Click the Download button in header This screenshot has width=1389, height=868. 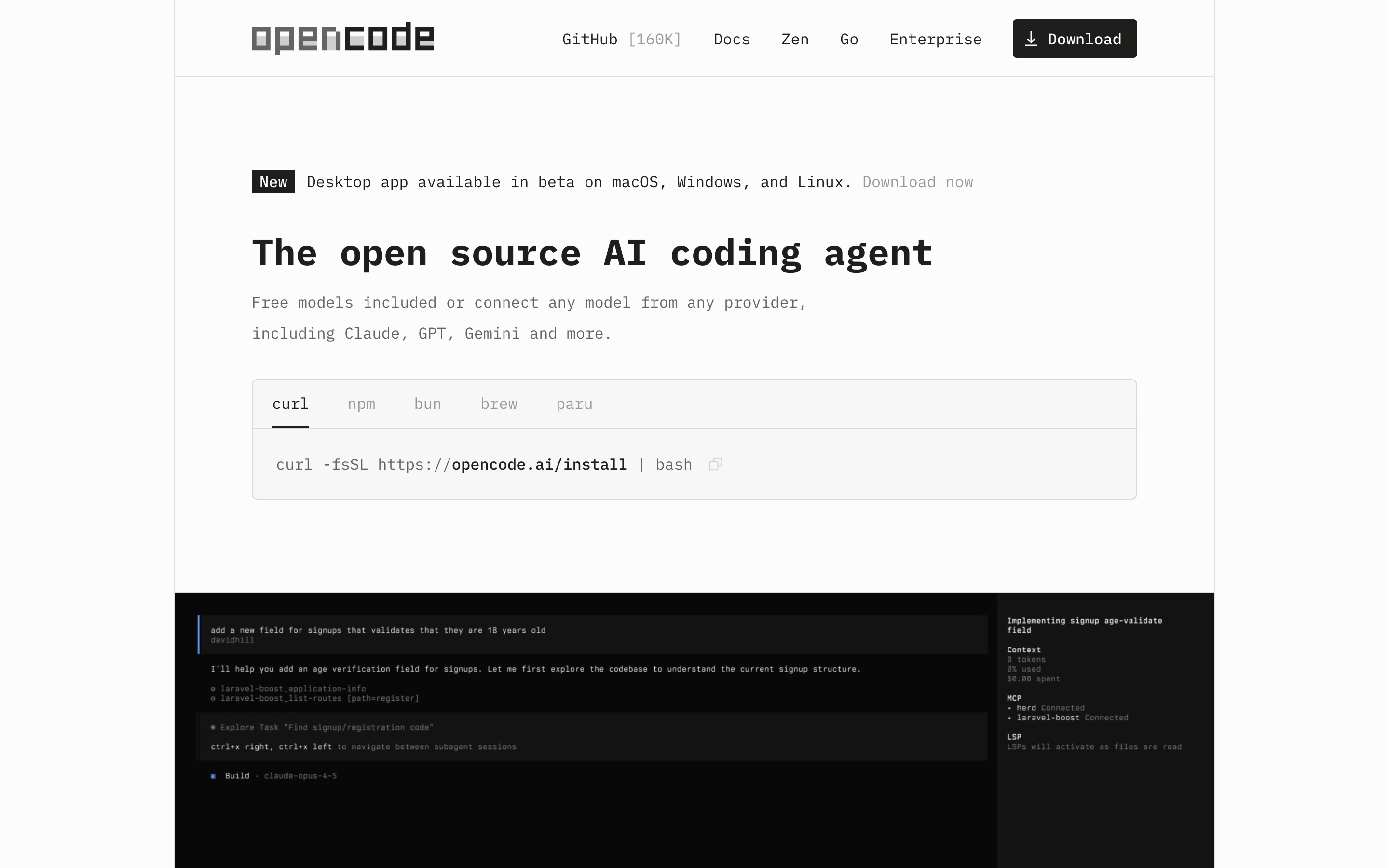tap(1075, 39)
